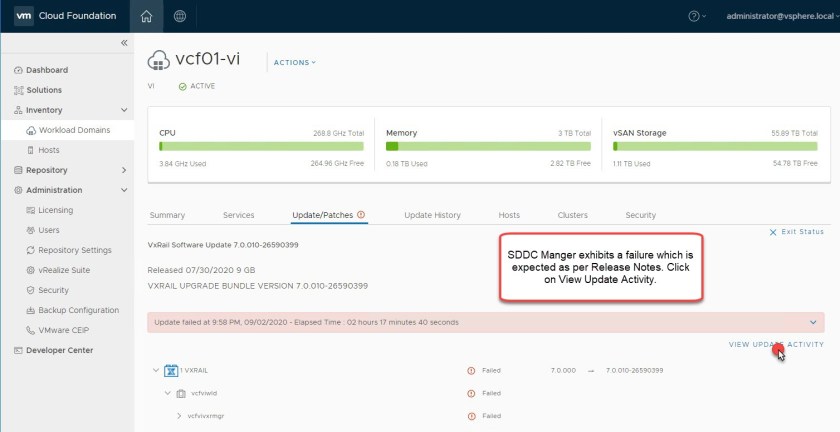Open vRealize Suite page

[x=64, y=270]
